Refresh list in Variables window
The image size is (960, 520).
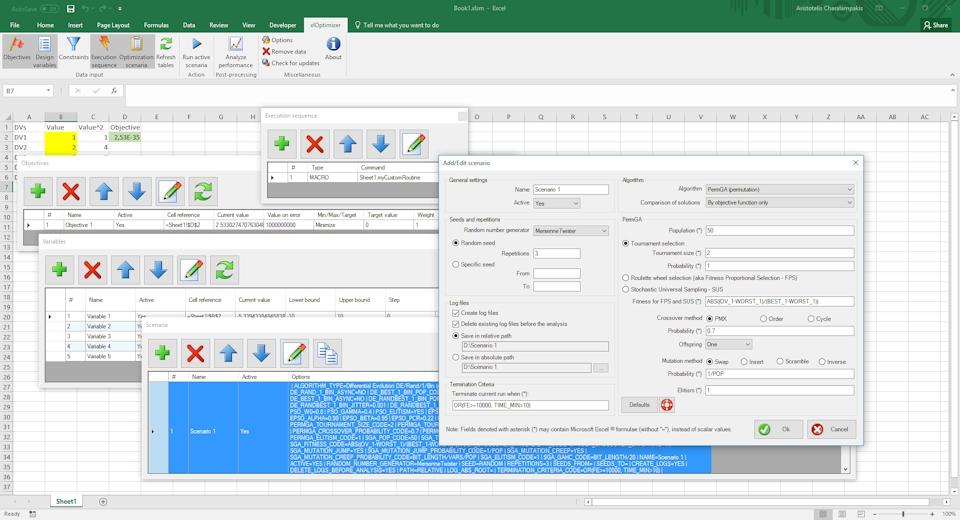point(225,269)
